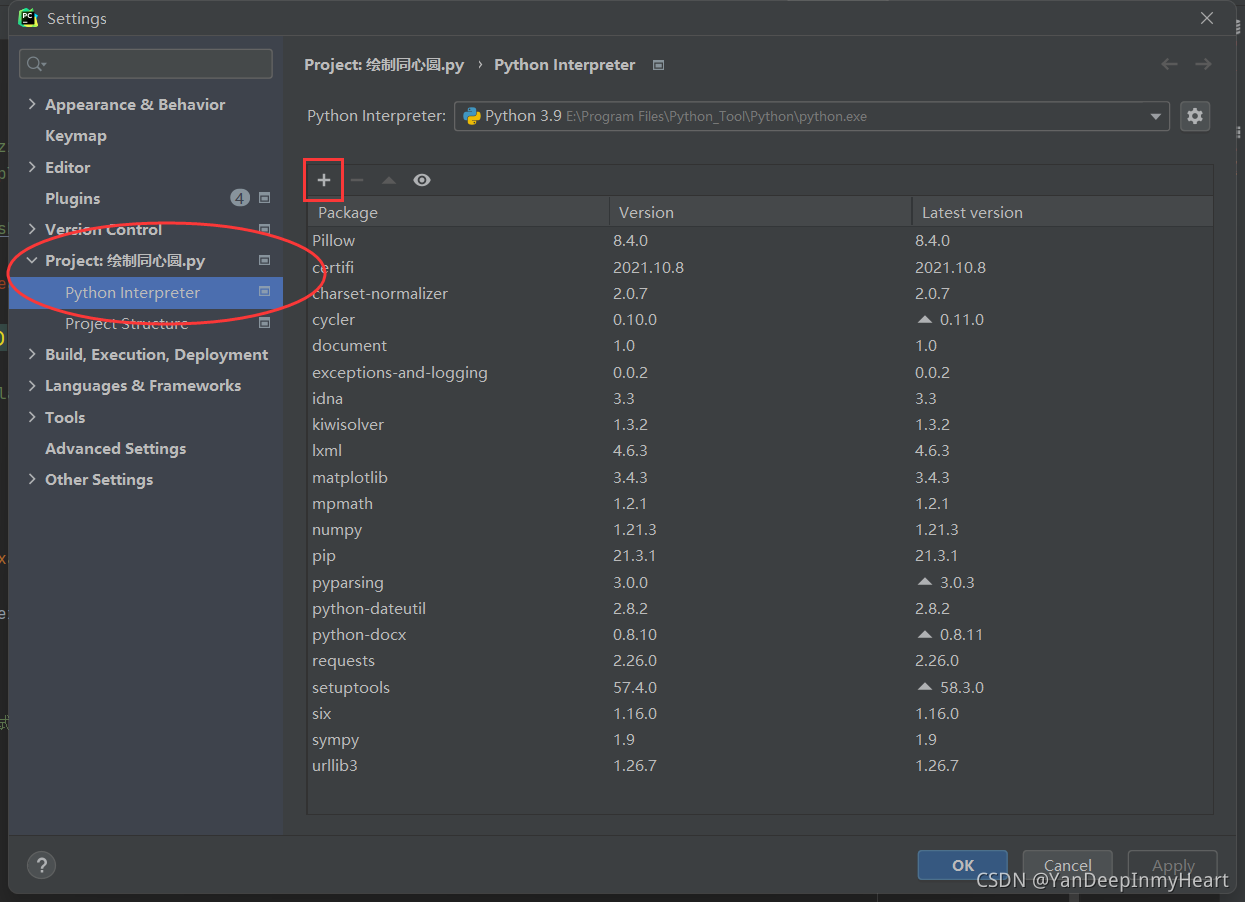Open the interpreter gear settings menu
Image resolution: width=1245 pixels, height=902 pixels.
(x=1195, y=116)
